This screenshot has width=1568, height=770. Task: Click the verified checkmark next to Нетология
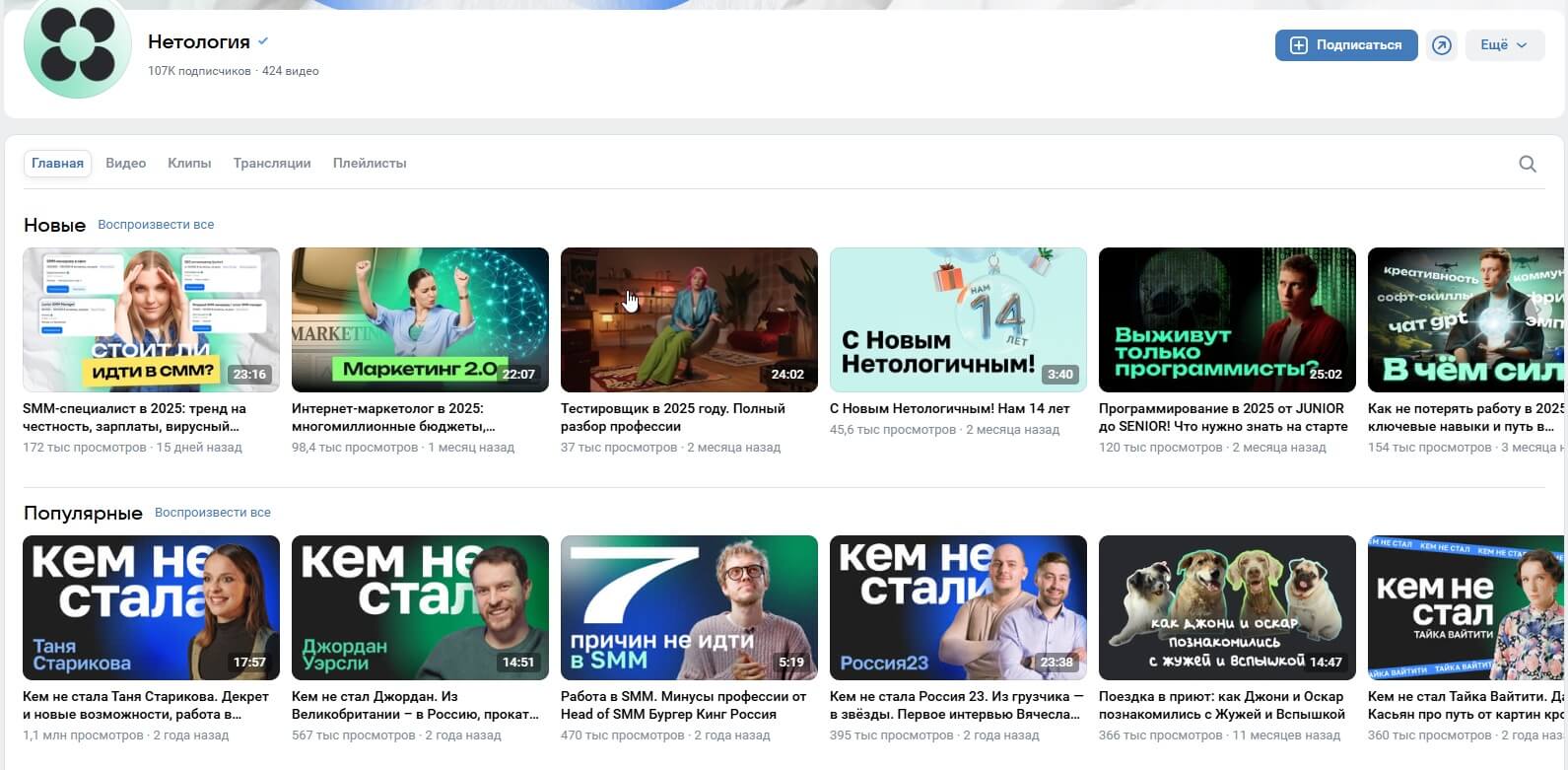tap(263, 41)
